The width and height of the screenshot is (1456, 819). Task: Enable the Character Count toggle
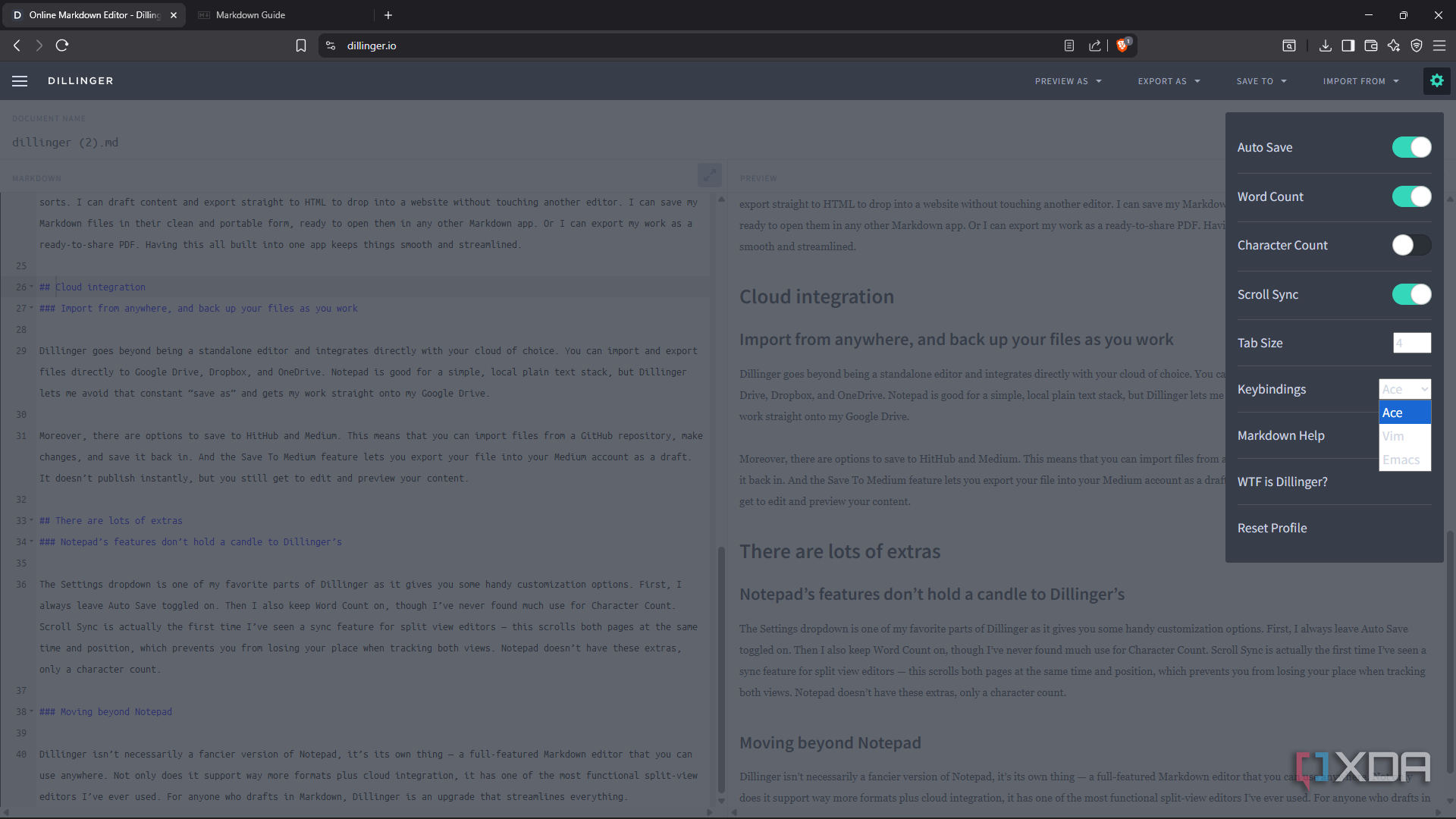click(x=1410, y=245)
